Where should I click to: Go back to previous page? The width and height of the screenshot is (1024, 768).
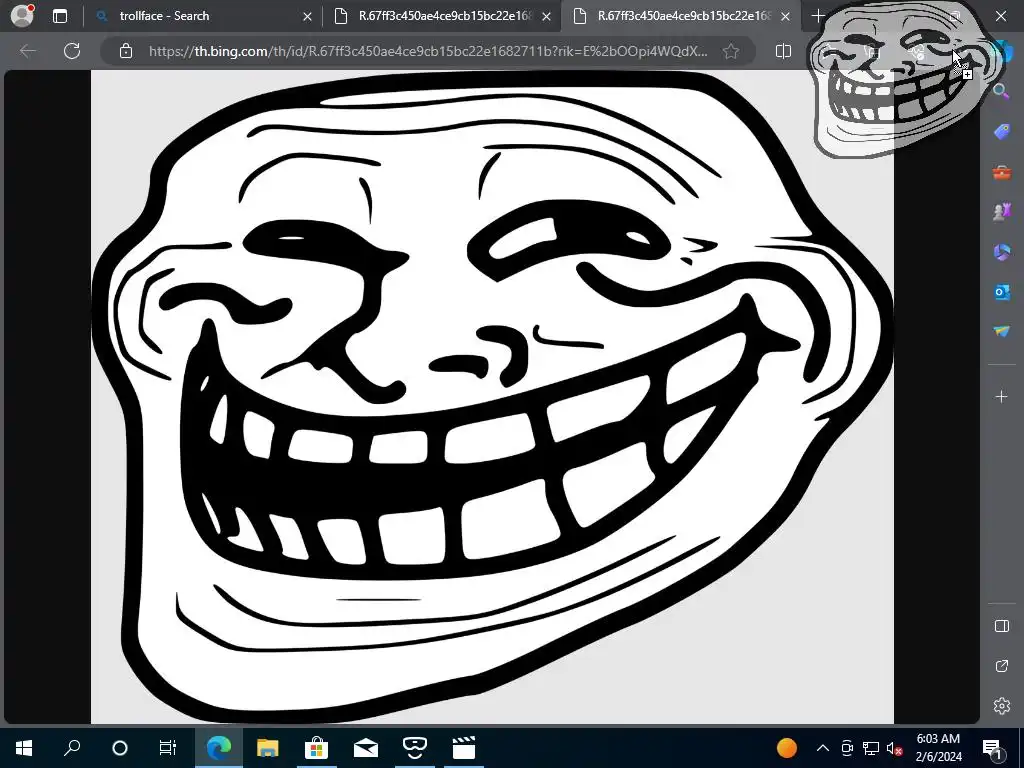[28, 51]
